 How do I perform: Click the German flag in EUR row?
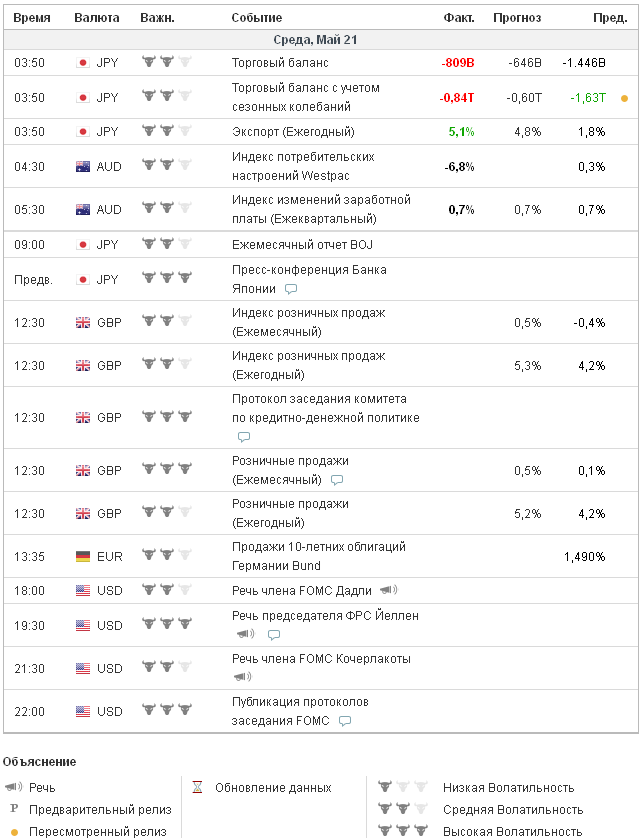coord(83,556)
